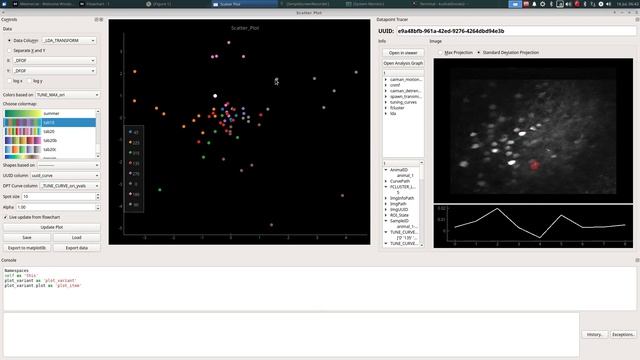Tick the log x checkbox
The image size is (640, 360).
pyautogui.click(x=9, y=81)
